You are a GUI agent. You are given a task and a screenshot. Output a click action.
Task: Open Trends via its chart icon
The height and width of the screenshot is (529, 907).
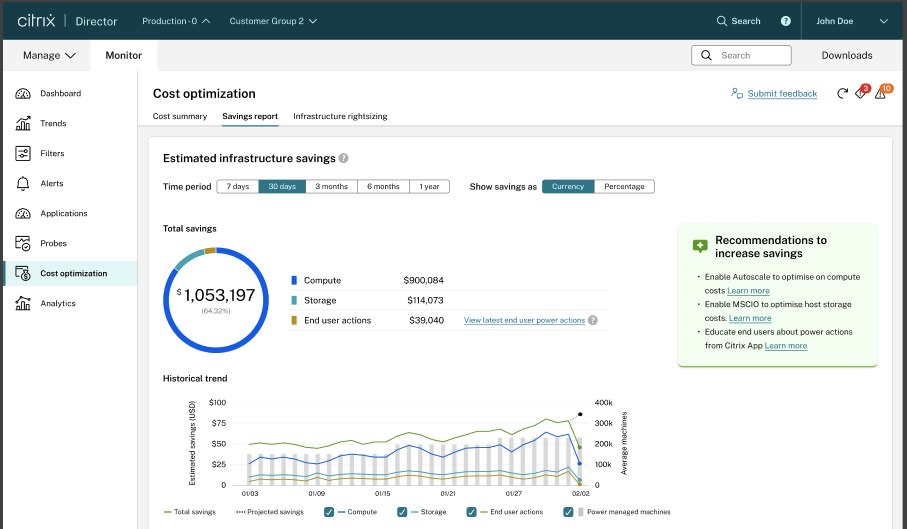[24, 124]
